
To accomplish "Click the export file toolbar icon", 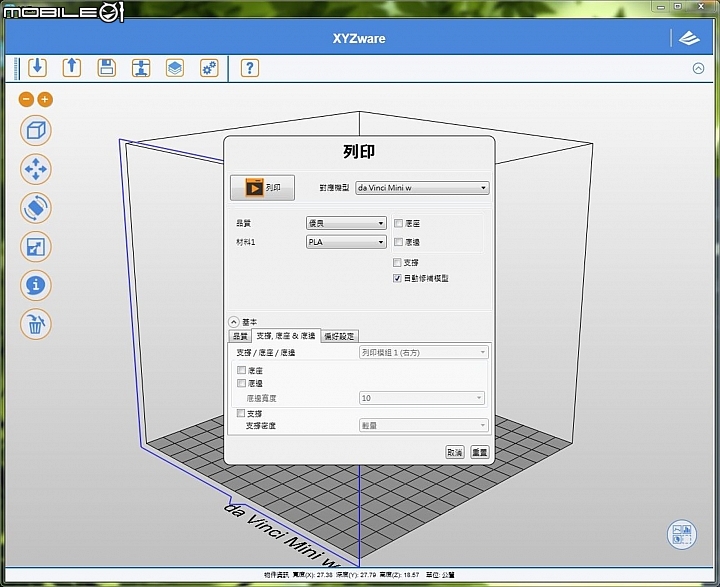I will (x=72, y=68).
